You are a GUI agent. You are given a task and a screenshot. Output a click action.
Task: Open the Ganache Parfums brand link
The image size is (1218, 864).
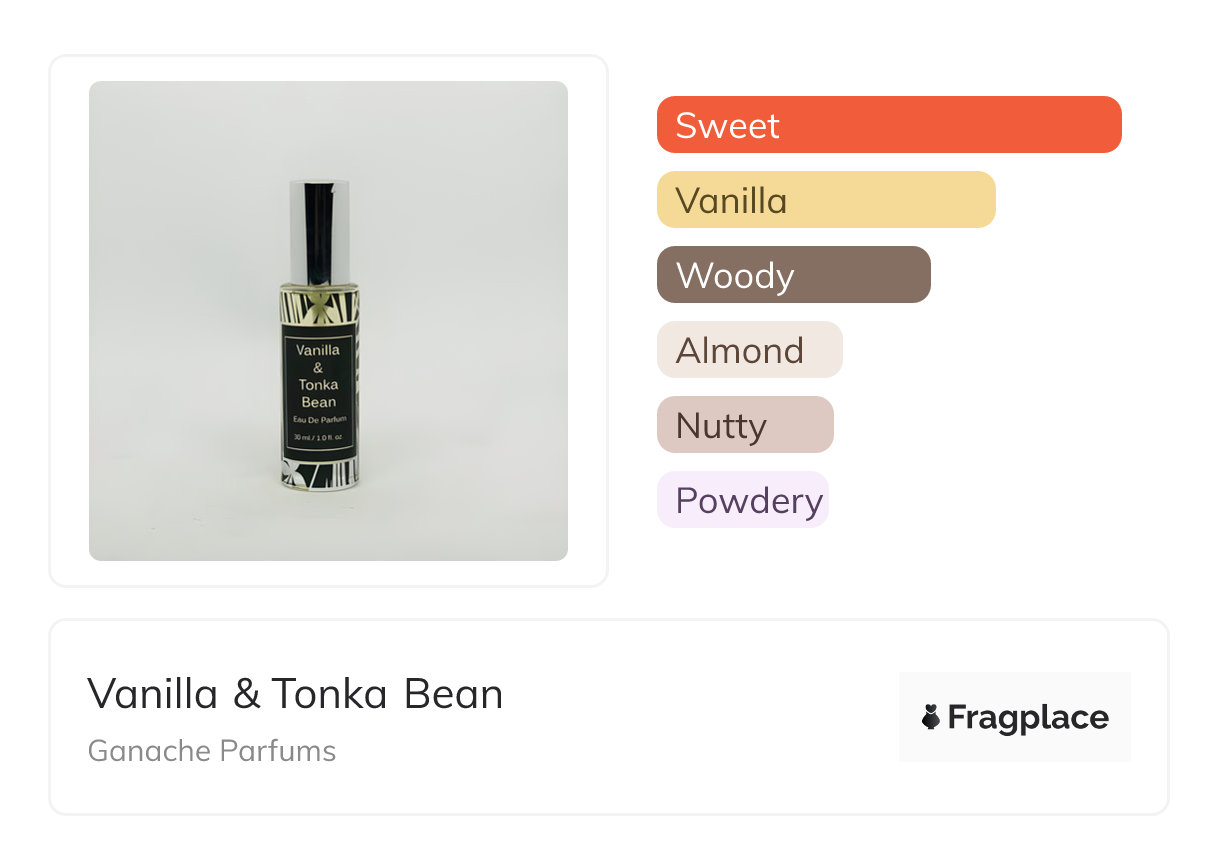pyautogui.click(x=212, y=751)
